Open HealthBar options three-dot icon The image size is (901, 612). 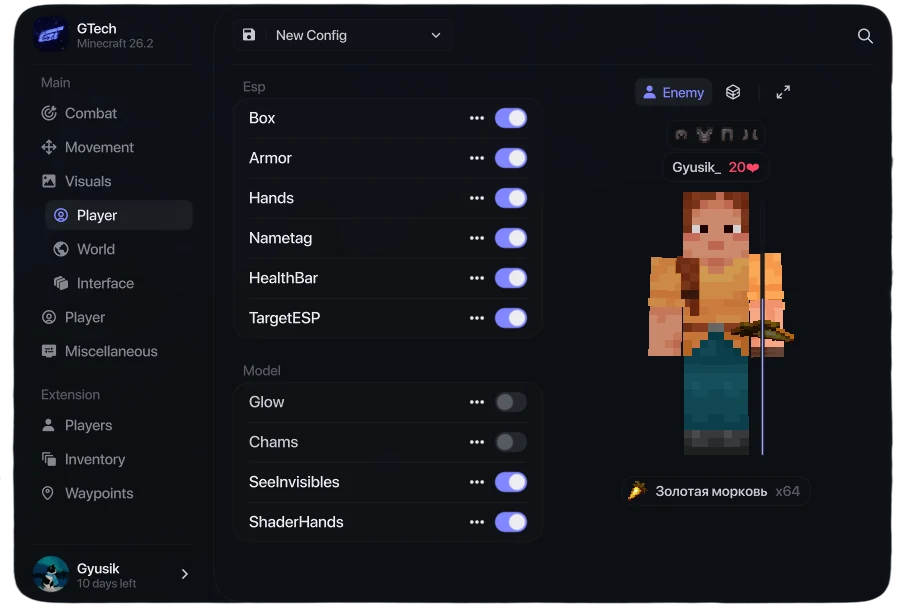(x=477, y=278)
